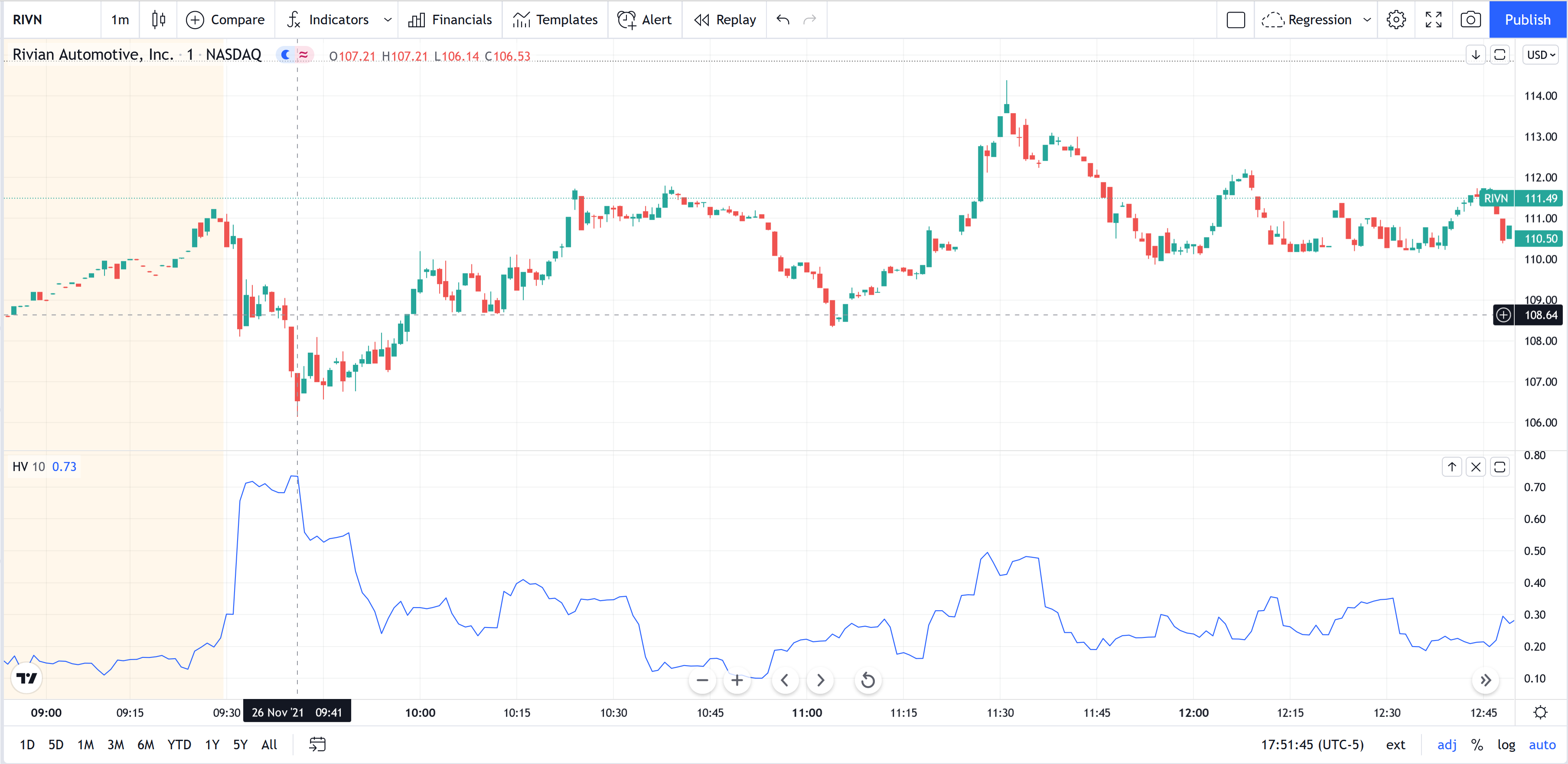The image size is (1568, 764).
Task: Select the 3M date range
Action: tap(116, 744)
